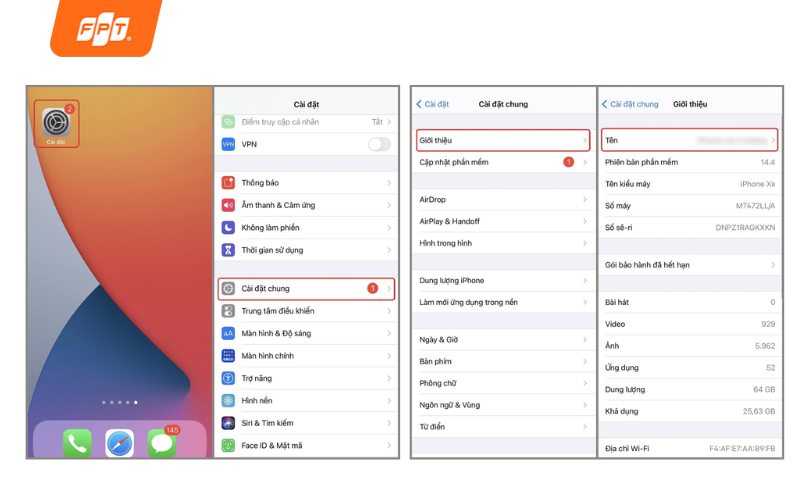Go back to Cài đặt

pos(433,104)
